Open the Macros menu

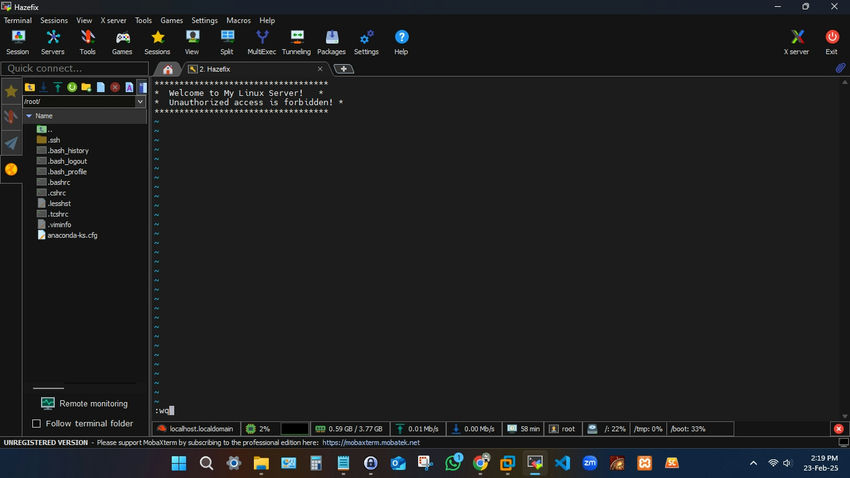tap(239, 21)
